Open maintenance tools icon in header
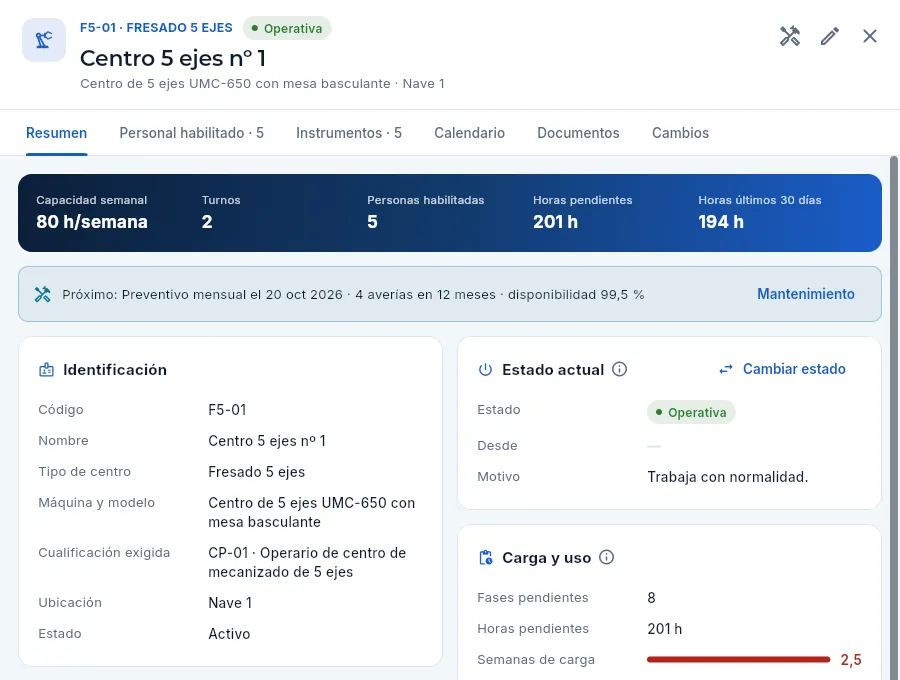This screenshot has width=900, height=680. tap(790, 36)
